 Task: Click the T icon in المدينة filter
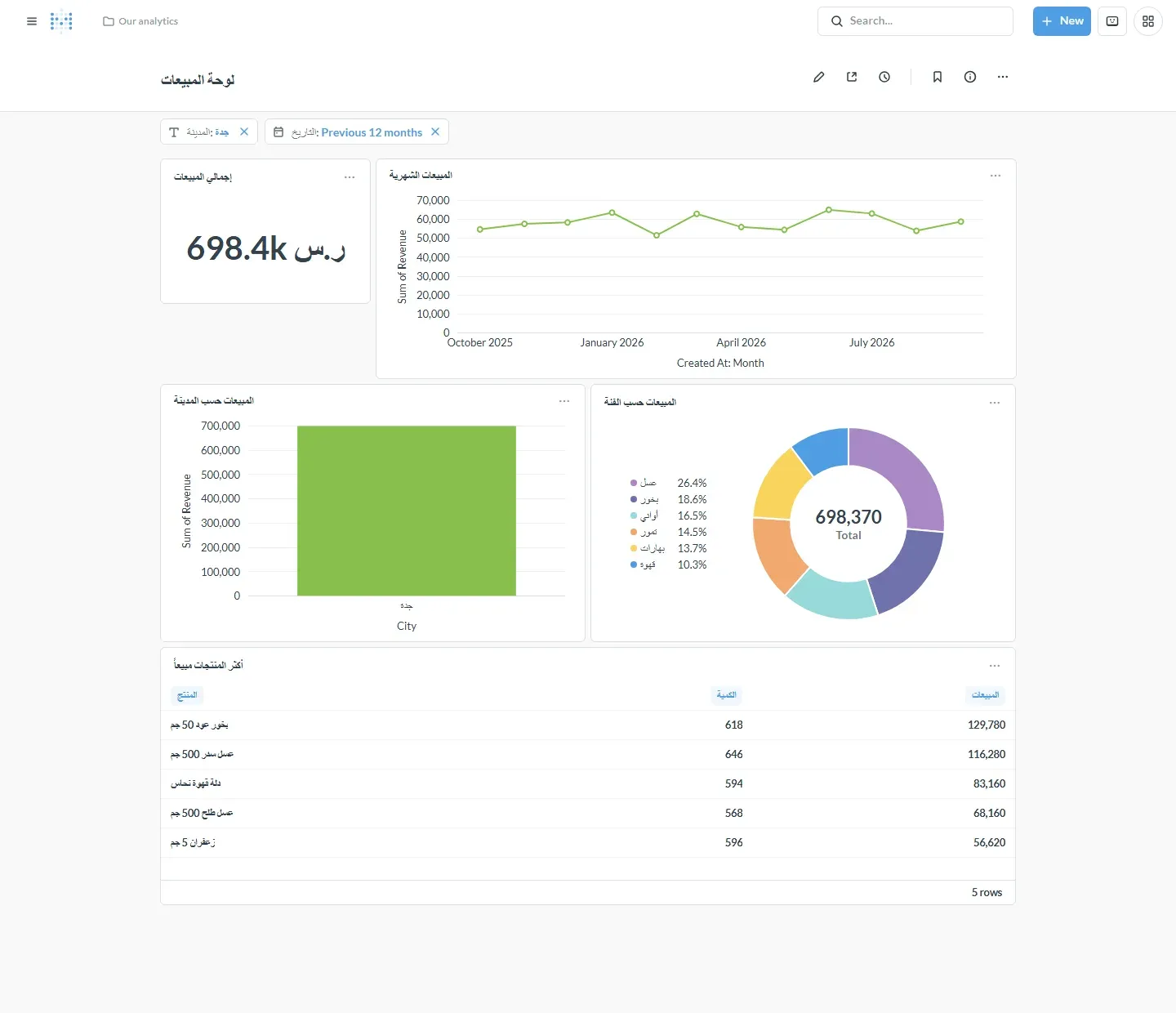174,132
